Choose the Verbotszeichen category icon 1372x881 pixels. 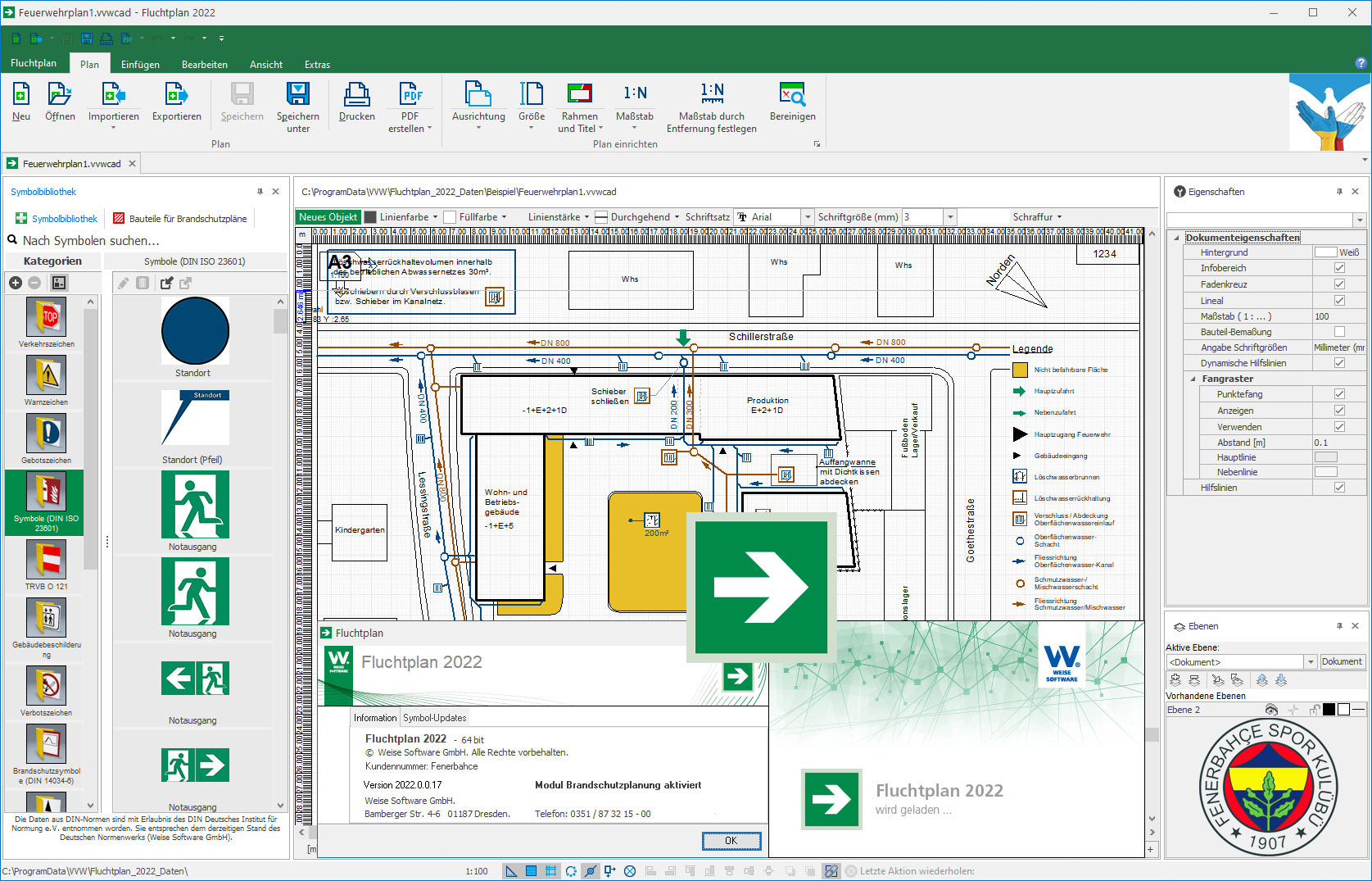tap(46, 686)
